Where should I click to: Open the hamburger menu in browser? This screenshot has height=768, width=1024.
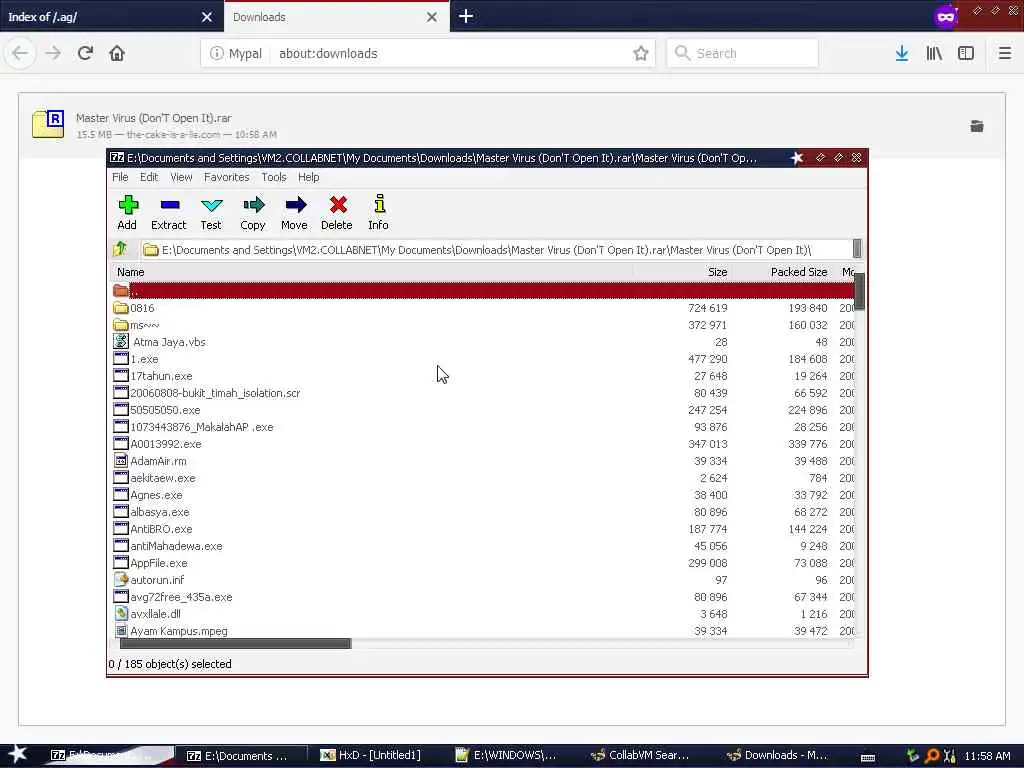click(x=1004, y=54)
